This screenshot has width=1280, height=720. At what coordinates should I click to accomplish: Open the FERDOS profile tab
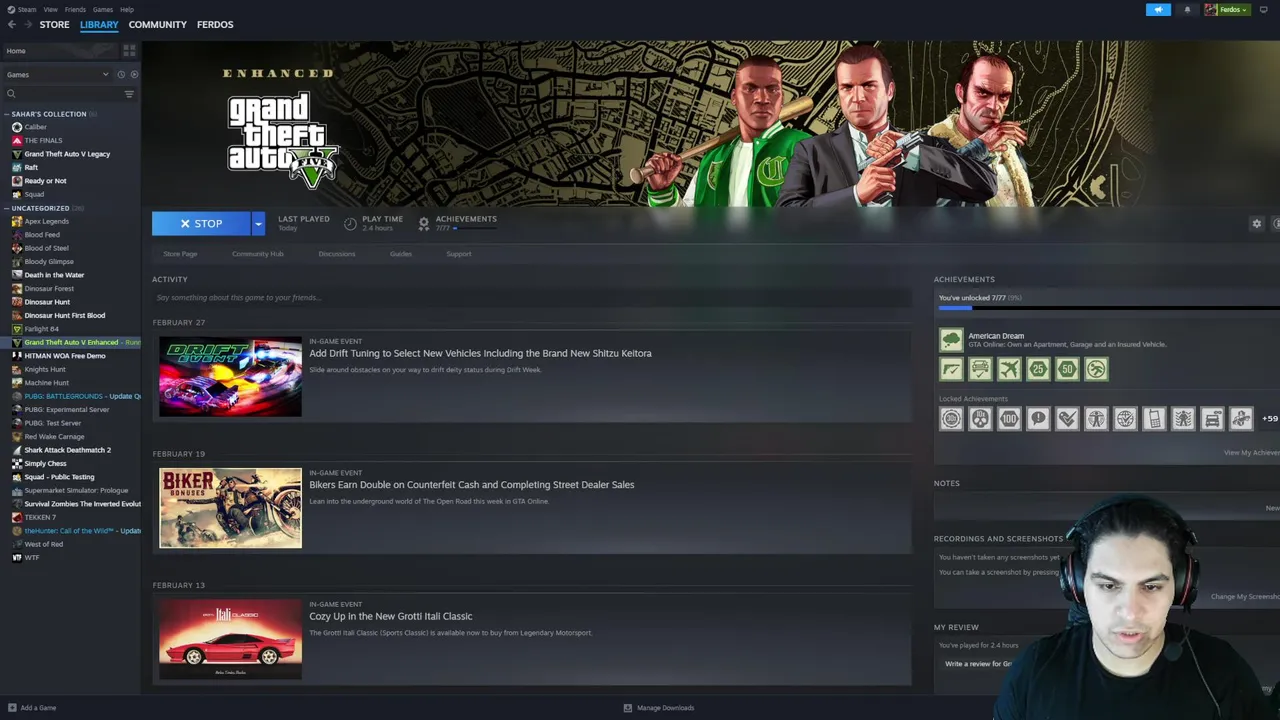point(215,25)
